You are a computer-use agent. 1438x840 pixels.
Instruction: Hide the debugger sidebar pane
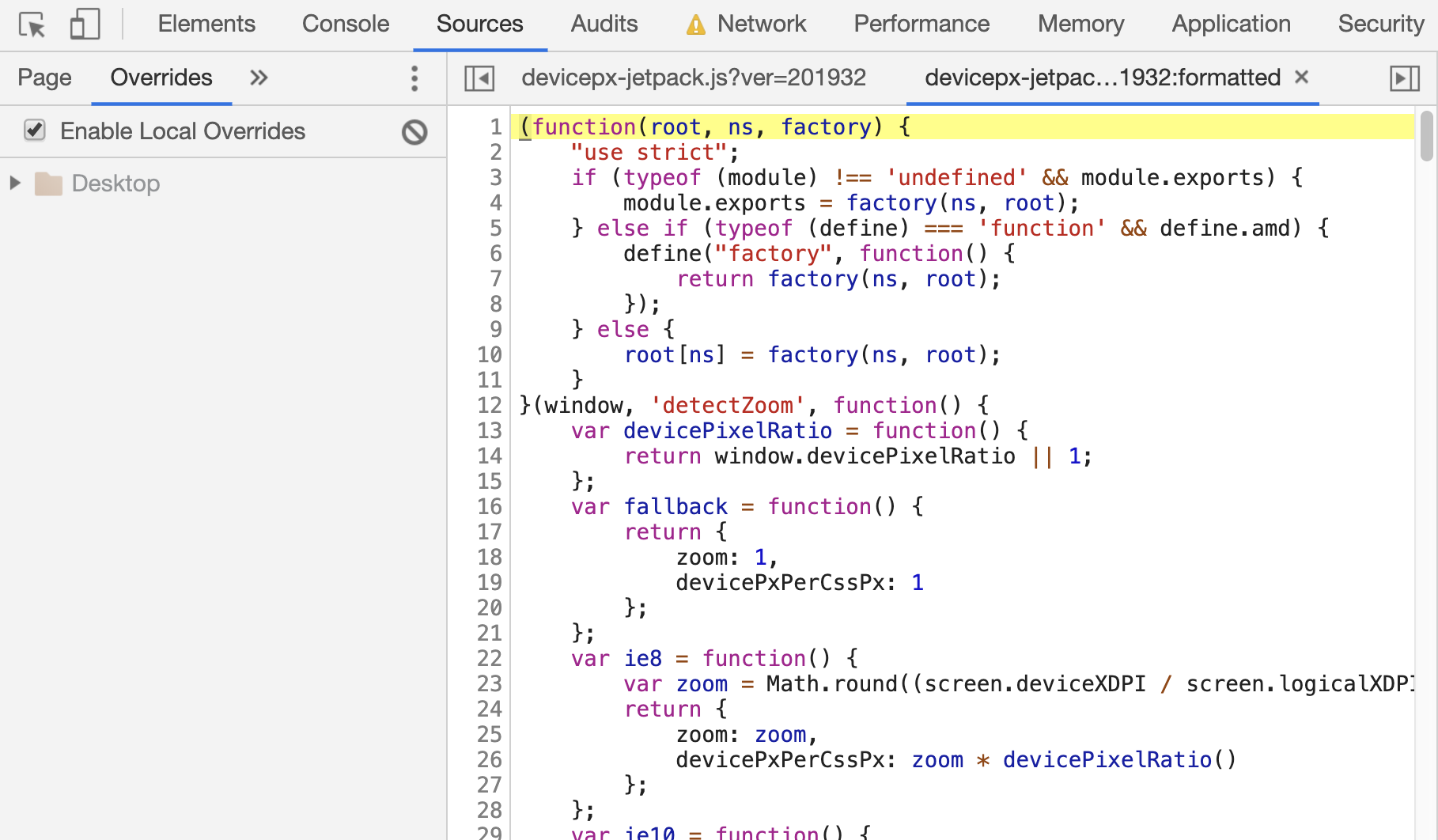click(1405, 78)
